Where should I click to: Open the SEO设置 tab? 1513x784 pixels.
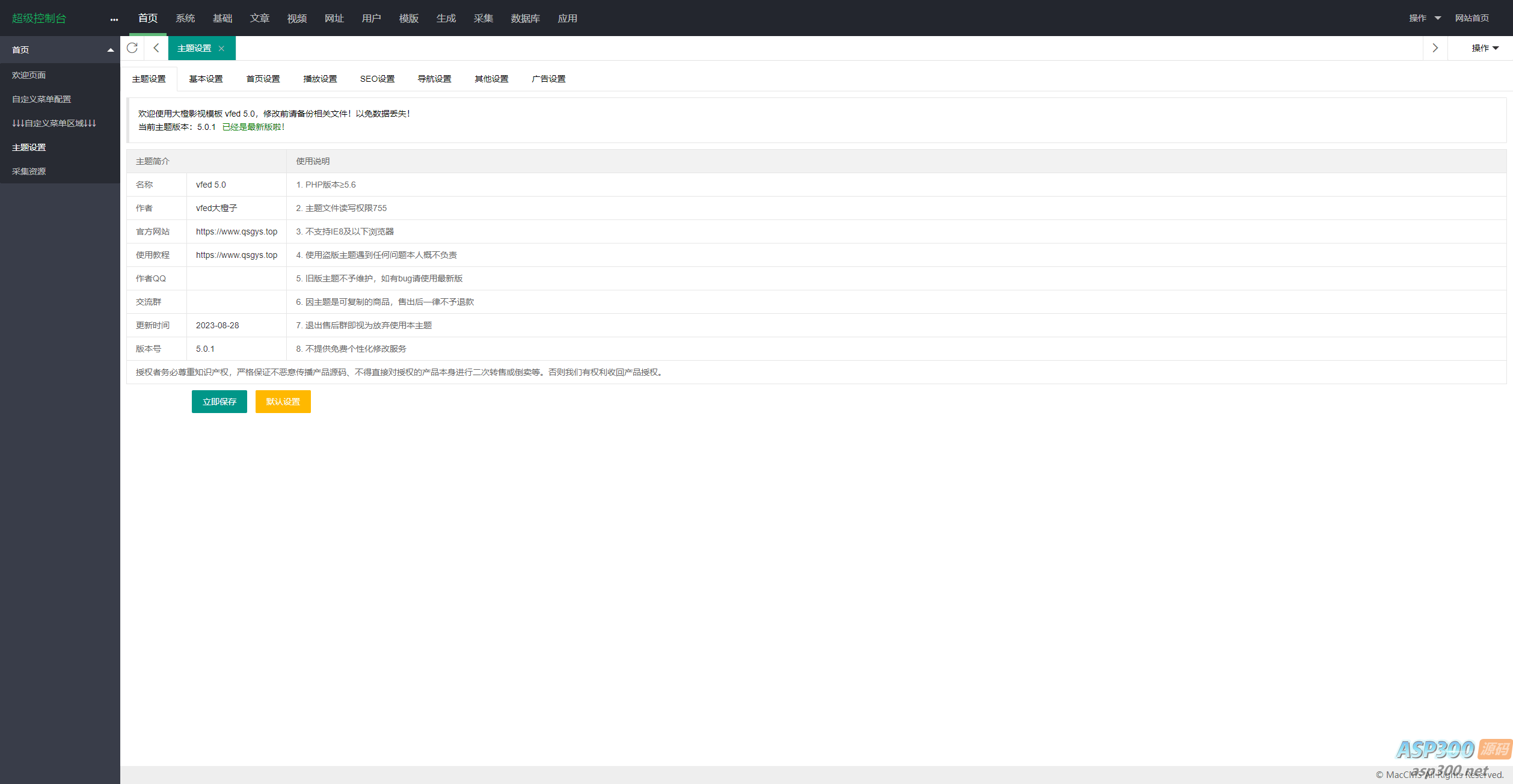[x=377, y=79]
